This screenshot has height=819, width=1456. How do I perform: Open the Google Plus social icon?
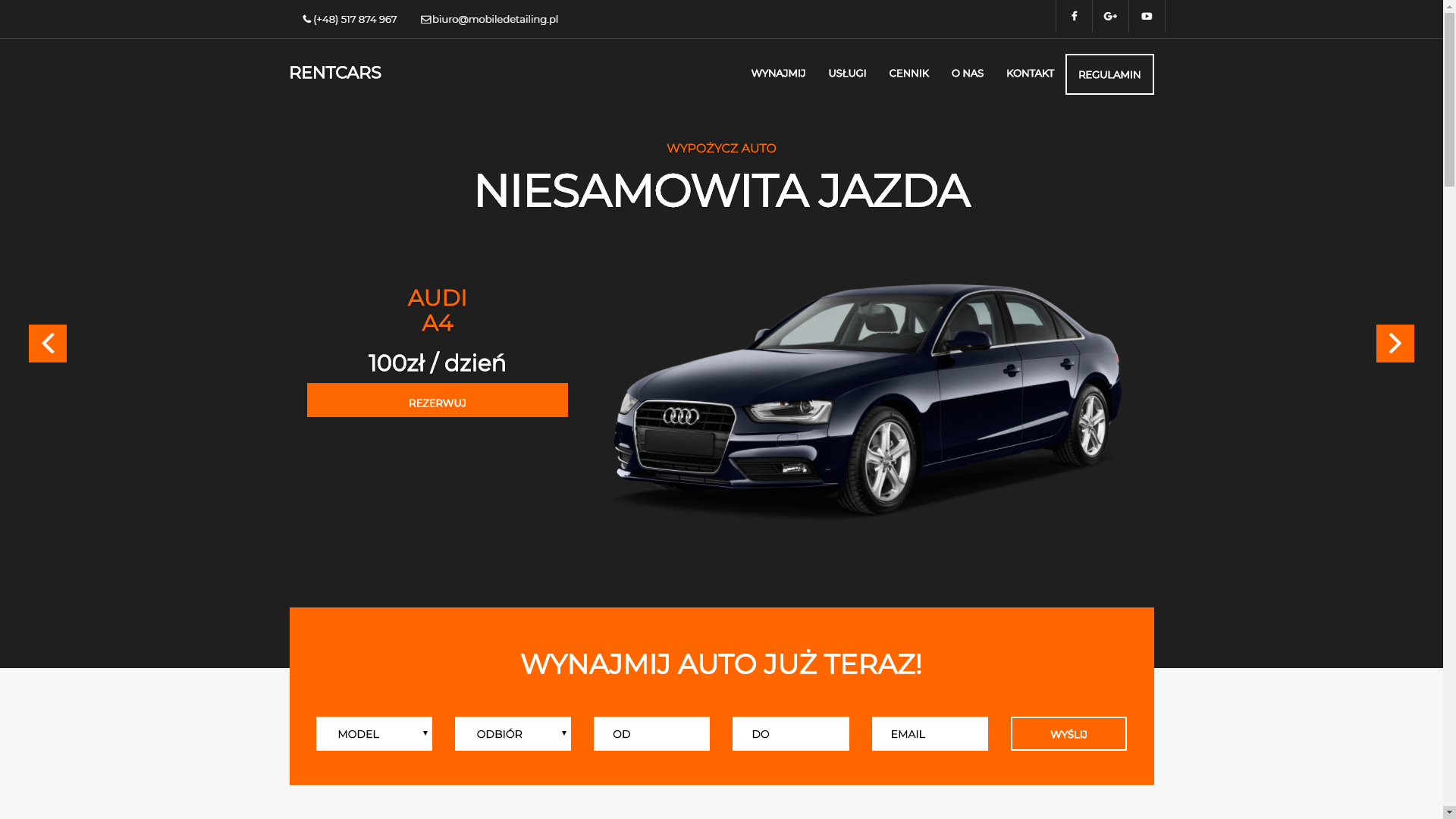1110,16
